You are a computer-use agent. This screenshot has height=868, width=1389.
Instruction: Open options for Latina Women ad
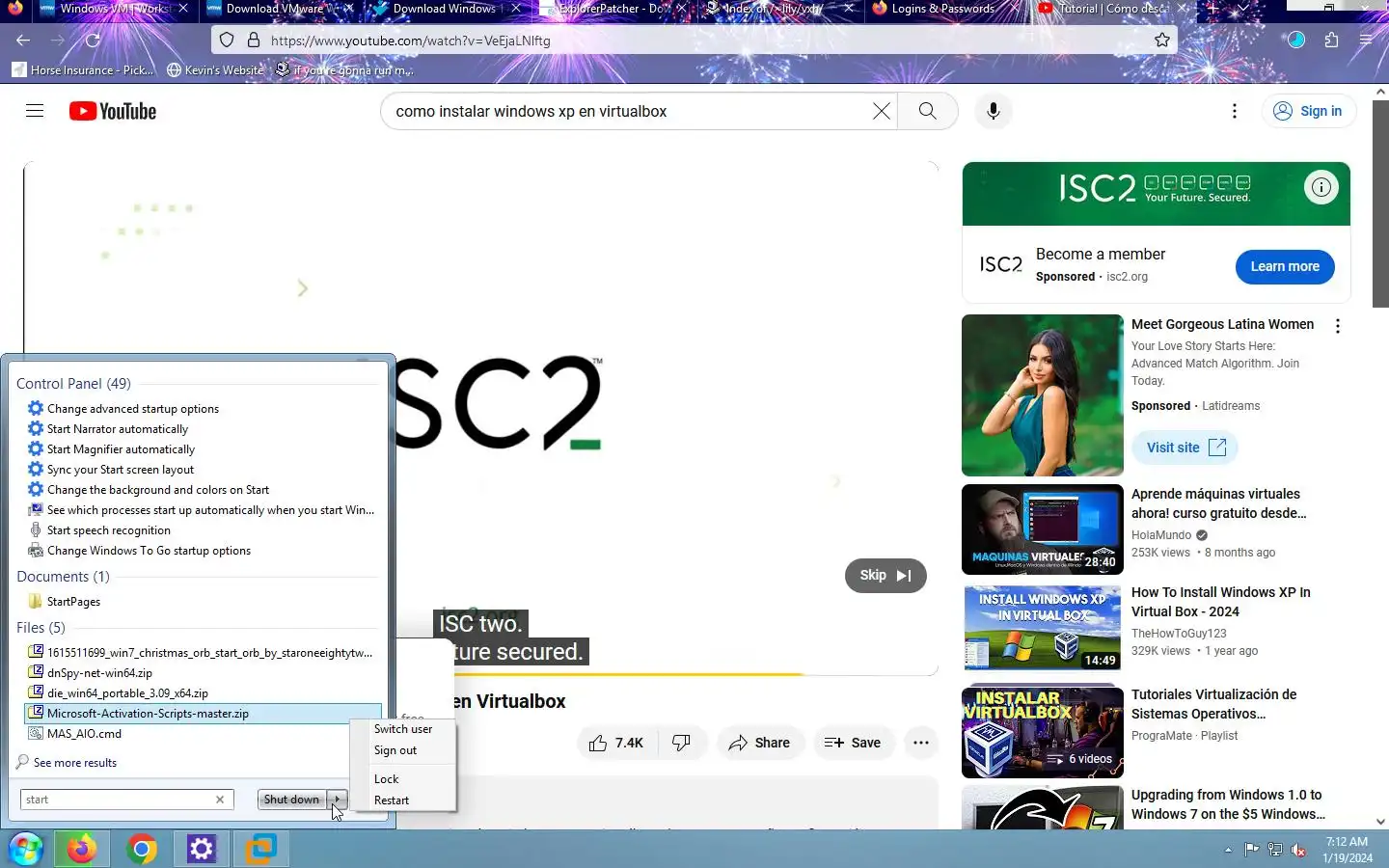pyautogui.click(x=1337, y=326)
